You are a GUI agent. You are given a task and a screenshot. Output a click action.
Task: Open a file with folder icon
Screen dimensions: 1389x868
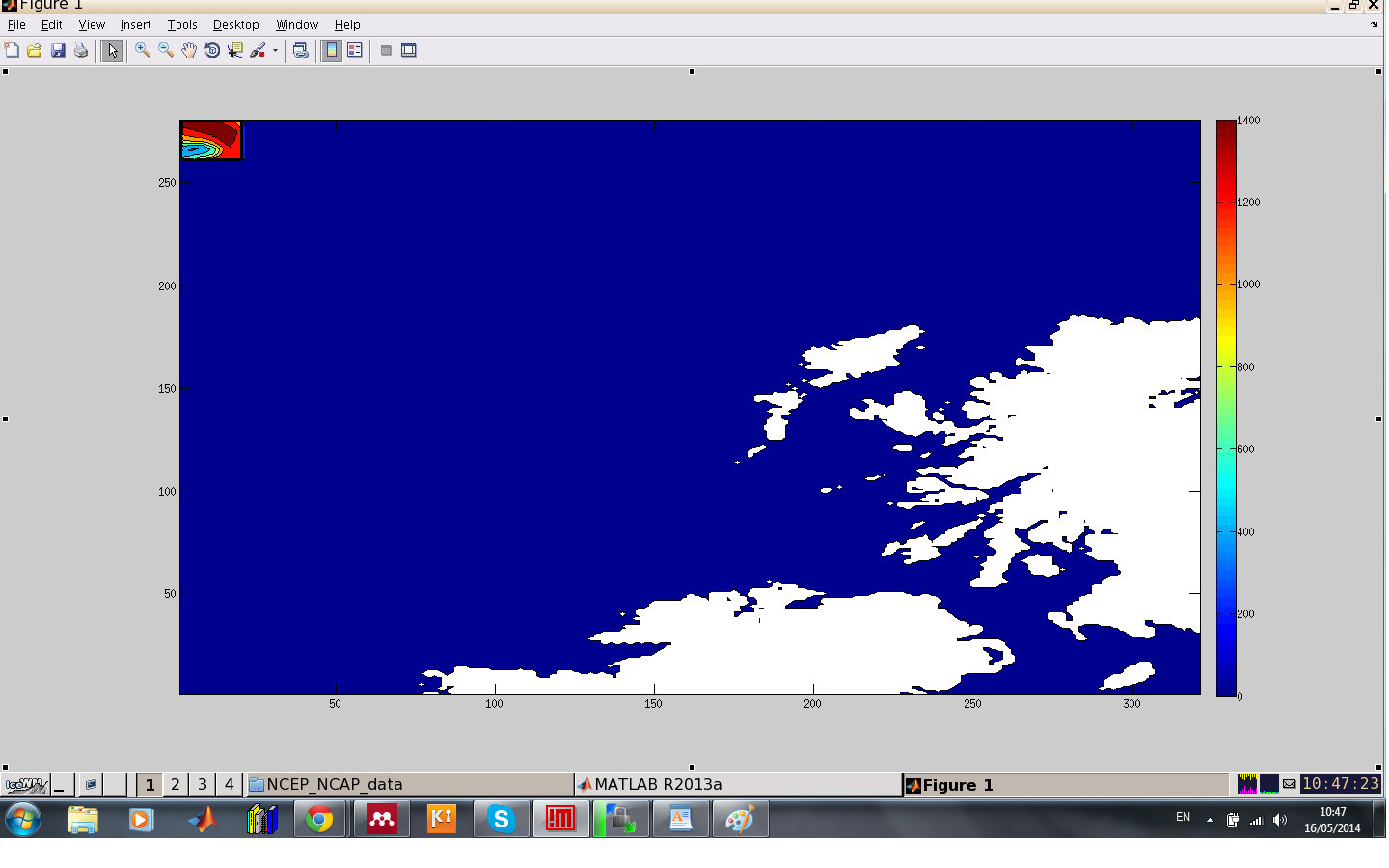(x=35, y=51)
